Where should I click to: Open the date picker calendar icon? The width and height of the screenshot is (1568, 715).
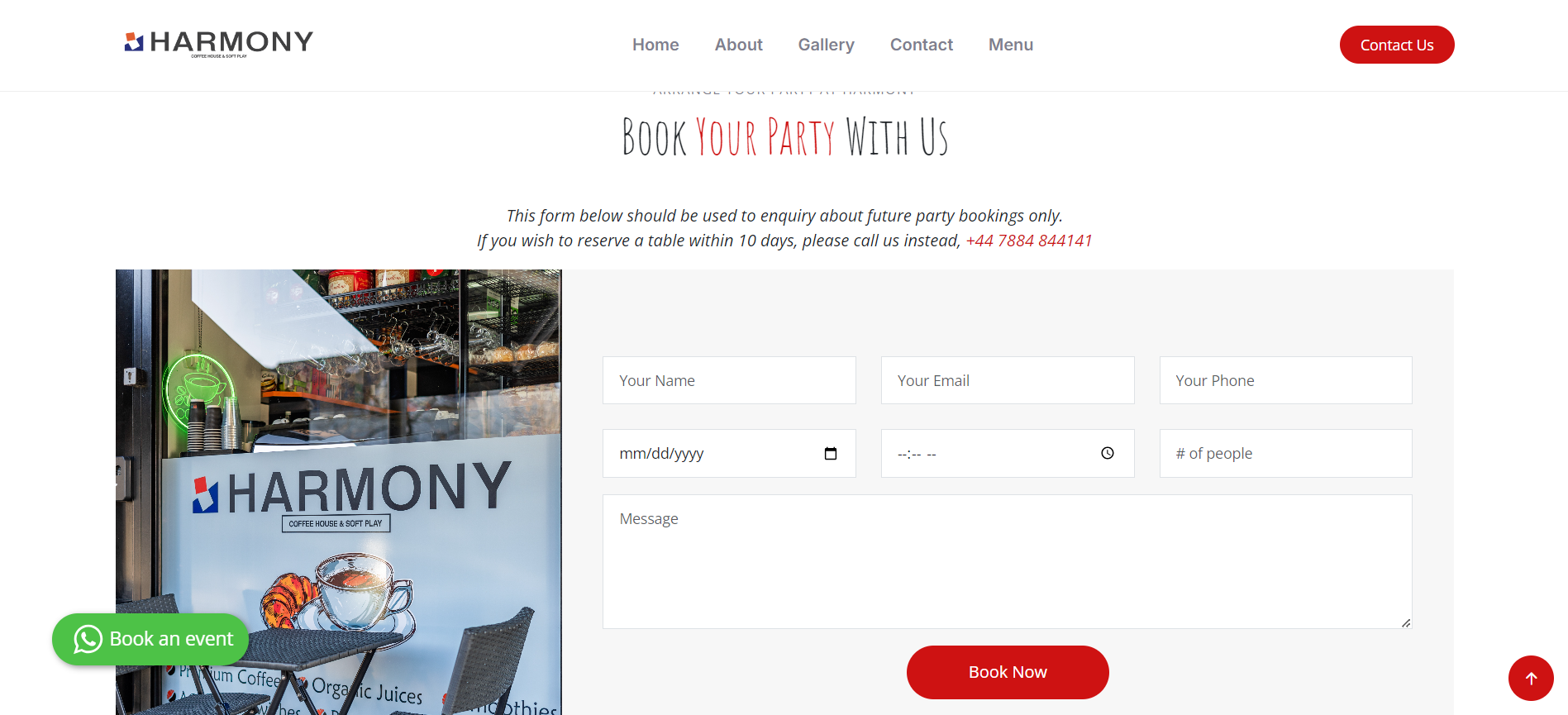click(x=831, y=453)
